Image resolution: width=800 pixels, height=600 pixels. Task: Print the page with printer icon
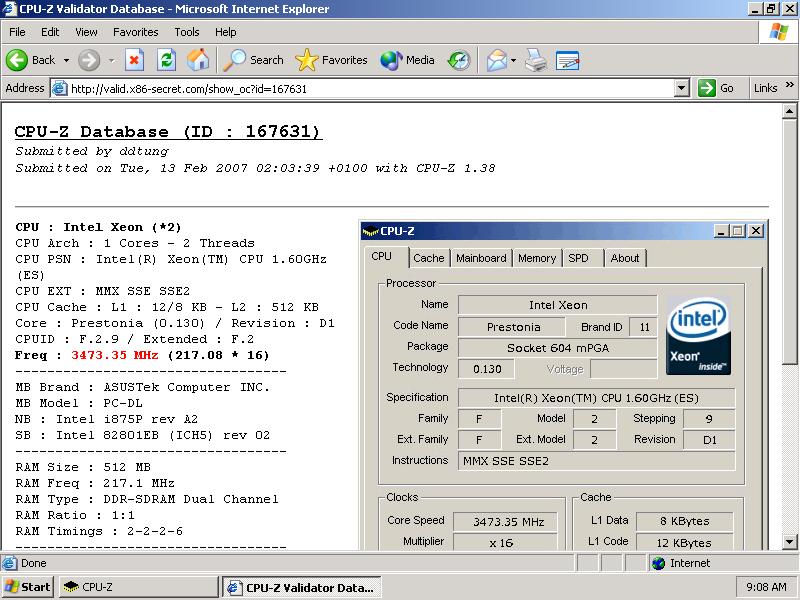tap(536, 60)
